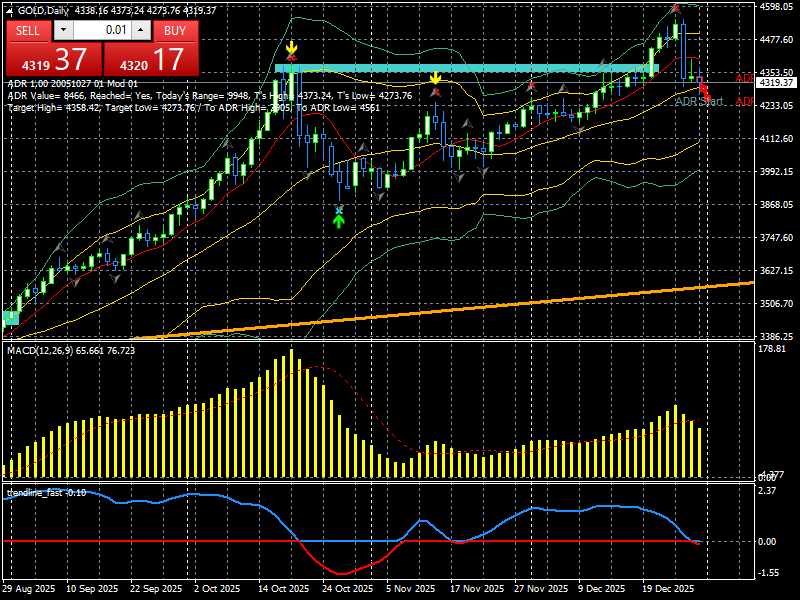Click the 5 Nov 2025 date label
Viewport: 800px width, 600px height.
(x=411, y=589)
